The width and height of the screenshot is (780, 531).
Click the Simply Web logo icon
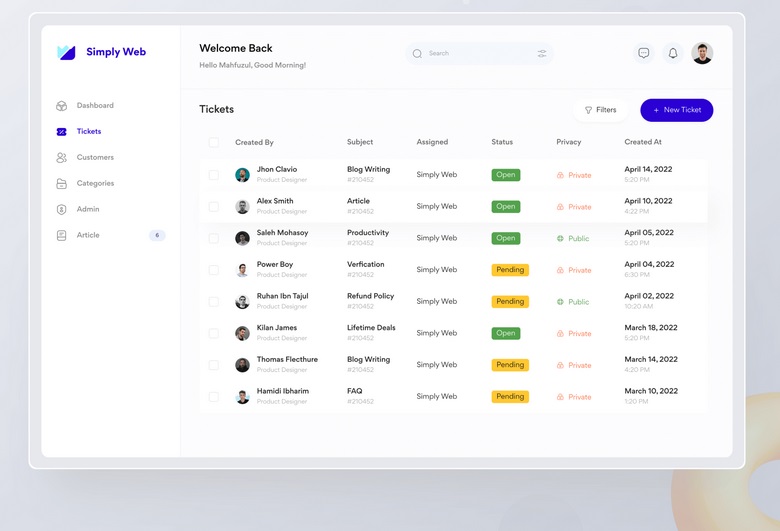[x=66, y=52]
